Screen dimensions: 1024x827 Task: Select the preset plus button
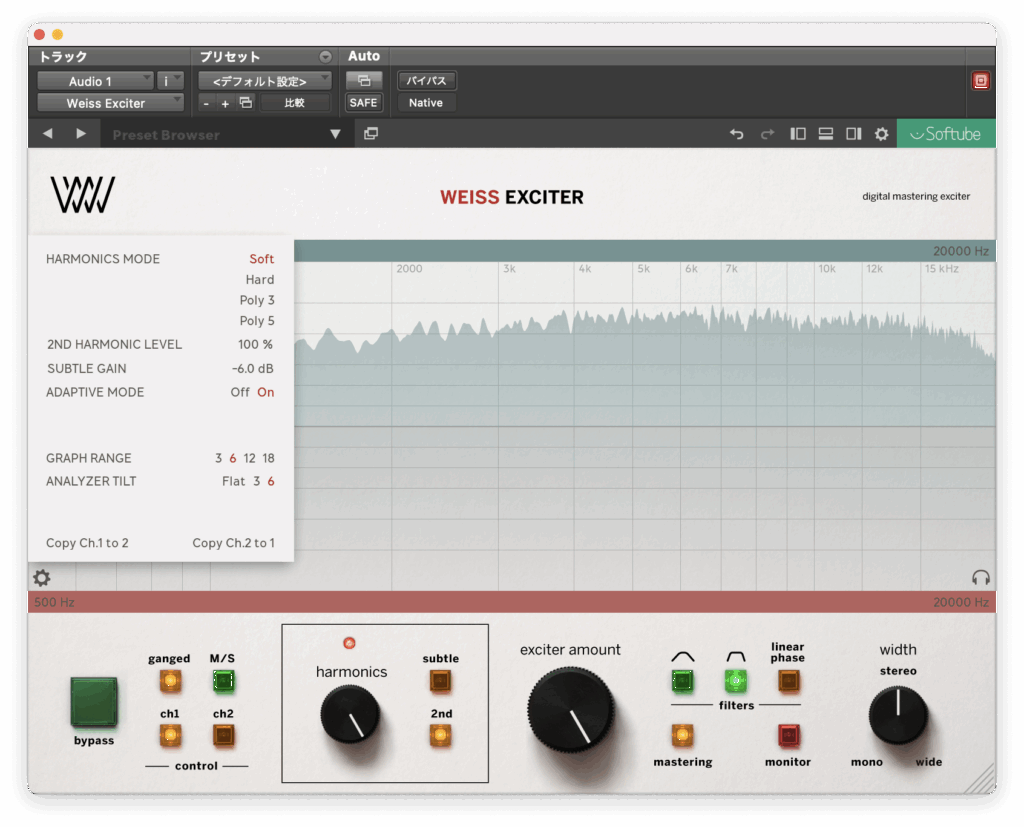click(x=225, y=103)
